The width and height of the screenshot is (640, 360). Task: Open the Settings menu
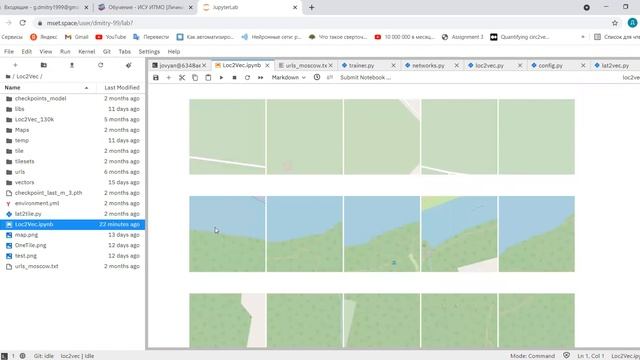pyautogui.click(x=149, y=51)
